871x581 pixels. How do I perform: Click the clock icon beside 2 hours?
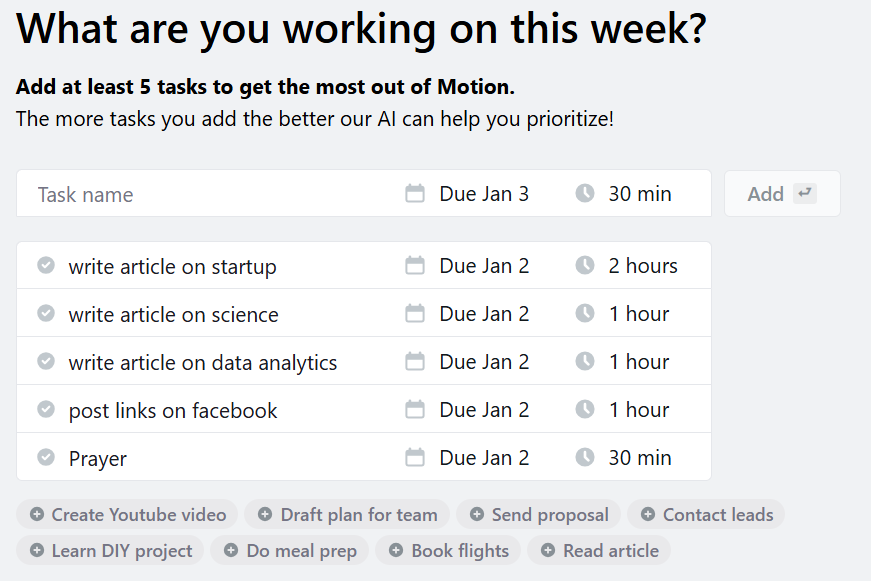(584, 266)
